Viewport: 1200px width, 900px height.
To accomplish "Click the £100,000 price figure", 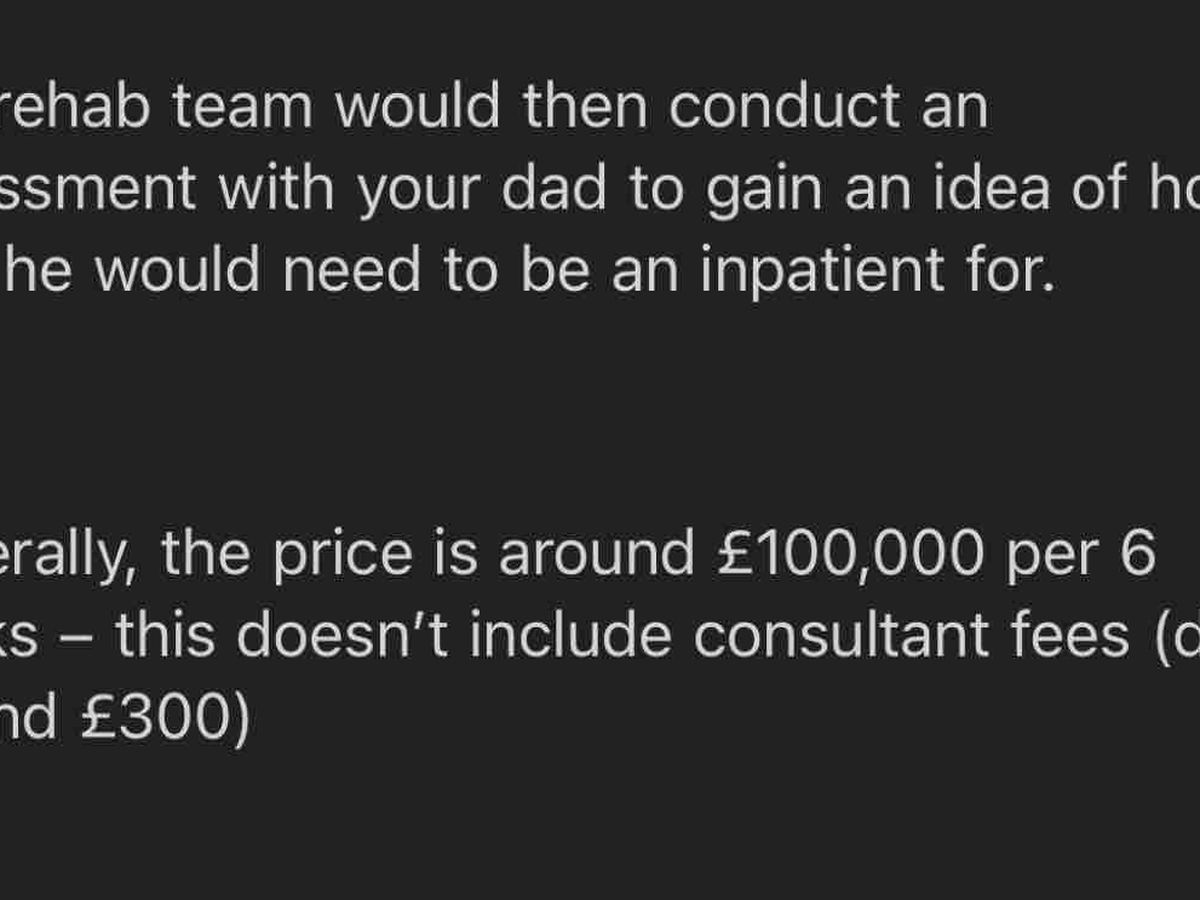I will [x=848, y=556].
